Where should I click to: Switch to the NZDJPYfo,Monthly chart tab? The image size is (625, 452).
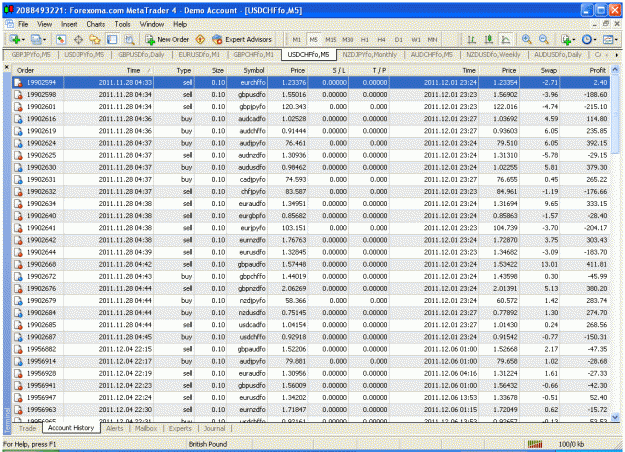[x=370, y=55]
